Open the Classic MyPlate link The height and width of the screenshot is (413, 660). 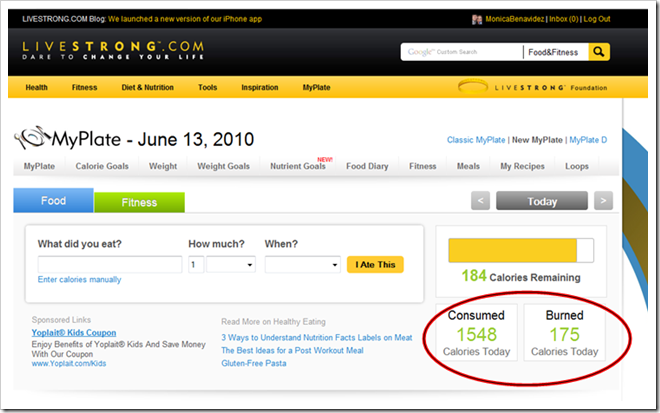tap(476, 140)
